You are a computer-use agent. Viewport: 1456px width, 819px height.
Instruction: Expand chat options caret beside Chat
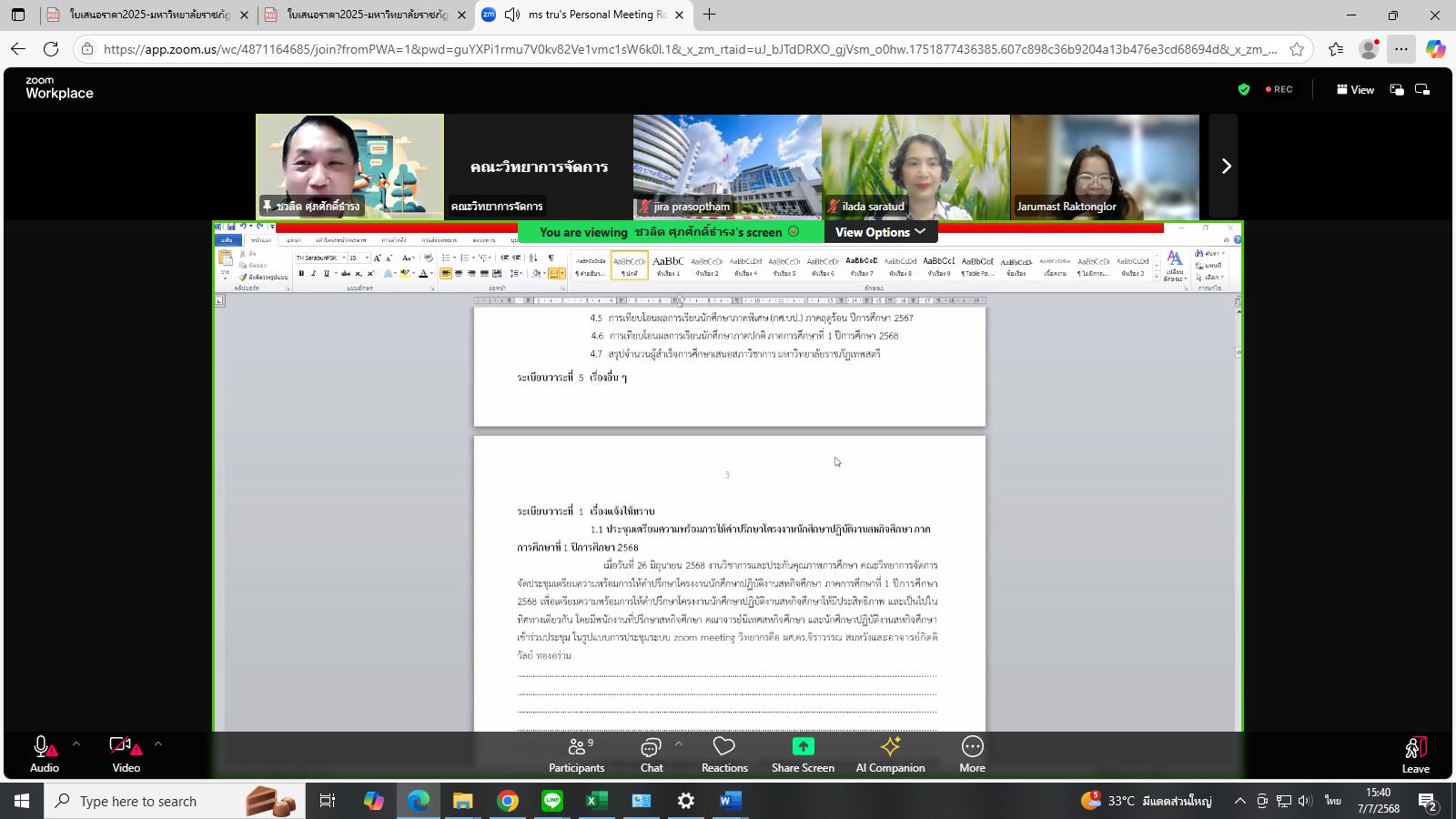tap(678, 743)
